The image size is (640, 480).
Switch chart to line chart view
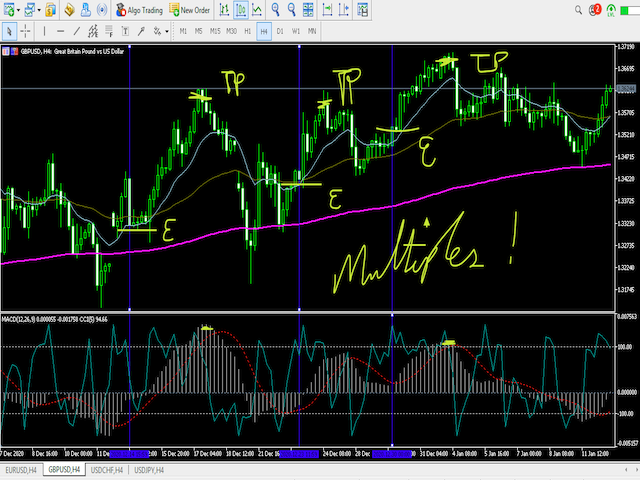click(x=258, y=11)
